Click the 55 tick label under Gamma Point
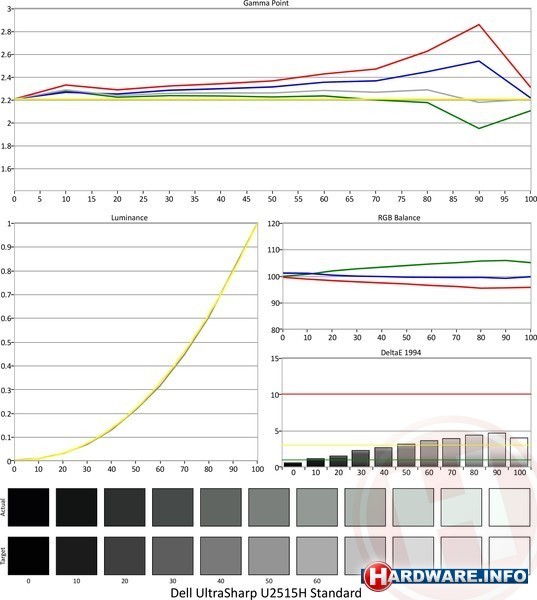 point(298,199)
